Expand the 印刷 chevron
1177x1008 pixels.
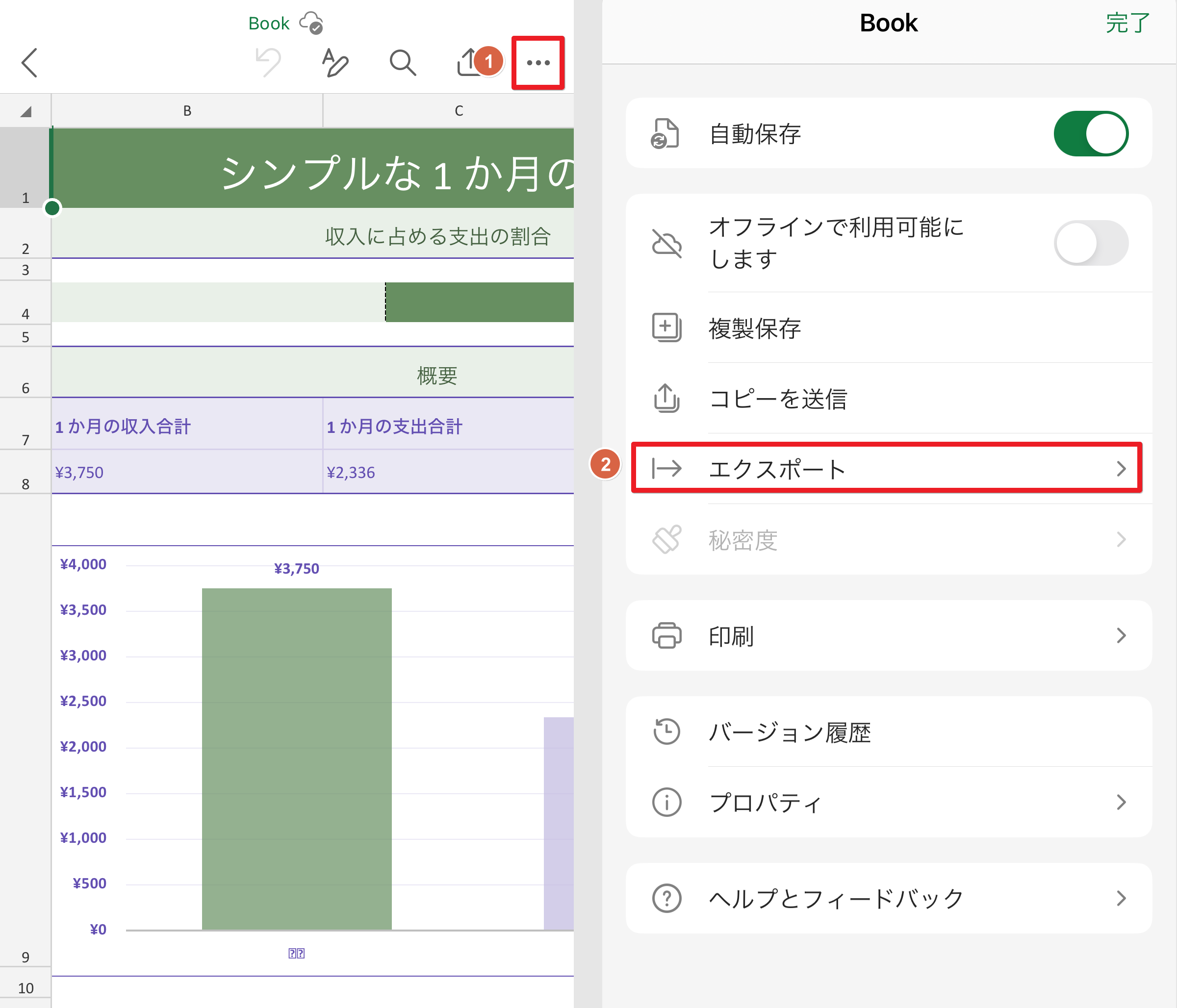[x=1121, y=635]
